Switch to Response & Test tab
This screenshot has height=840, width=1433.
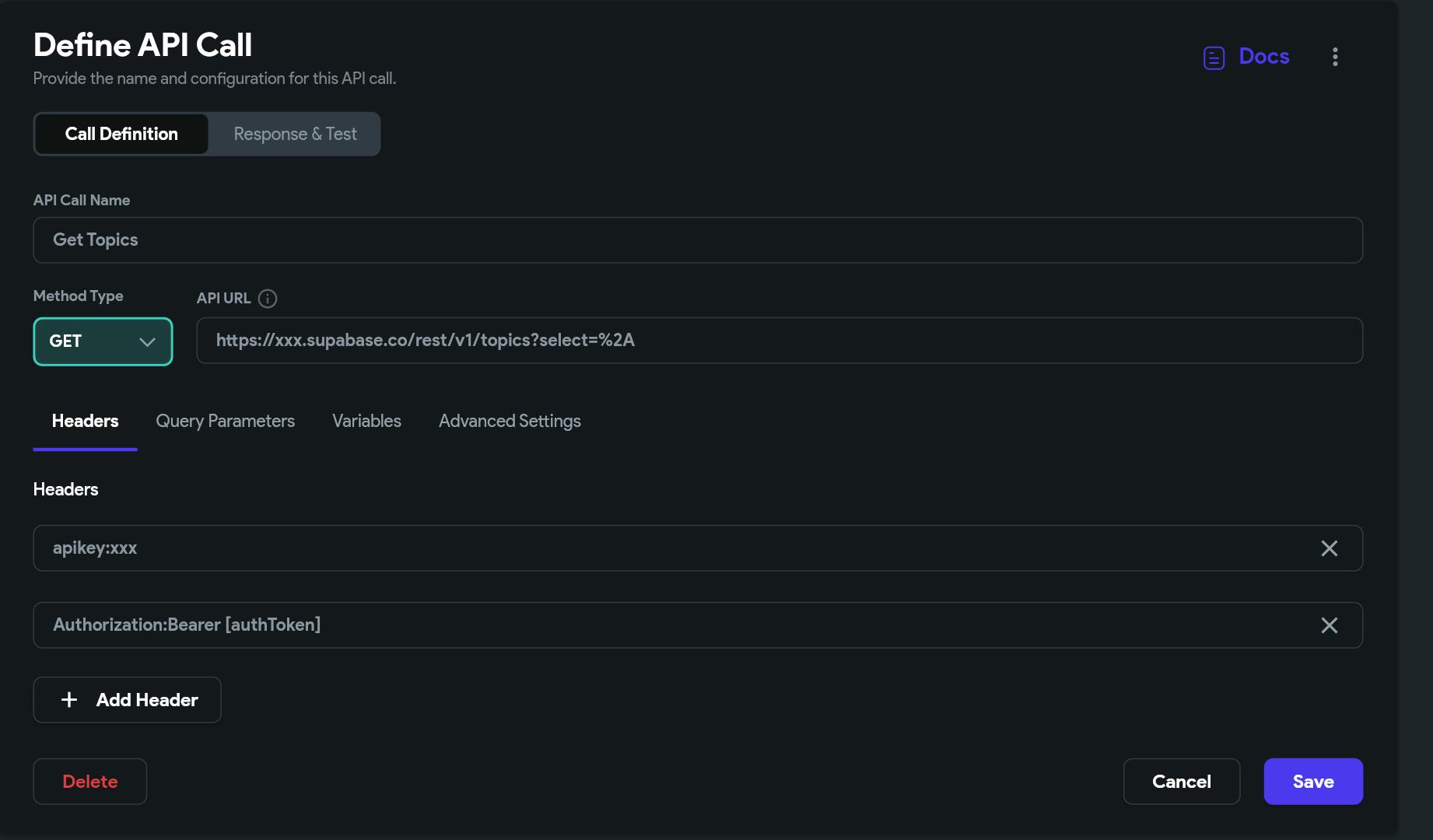pyautogui.click(x=295, y=134)
